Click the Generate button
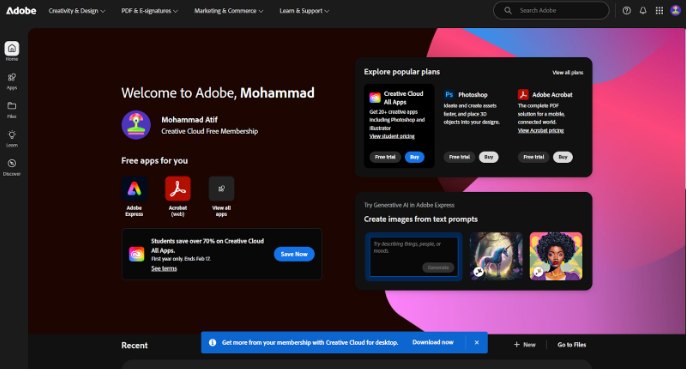This screenshot has height=369, width=687. (x=438, y=268)
